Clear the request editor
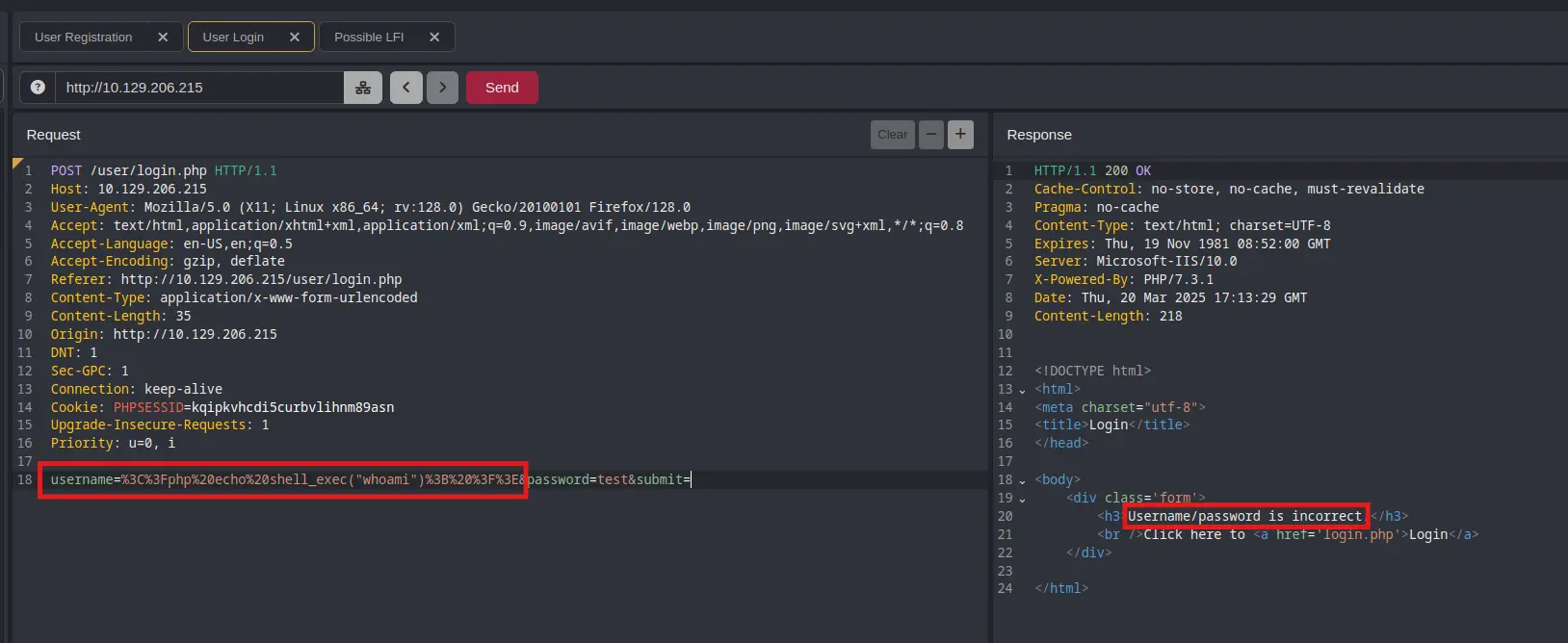Image resolution: width=1568 pixels, height=643 pixels. click(x=893, y=135)
